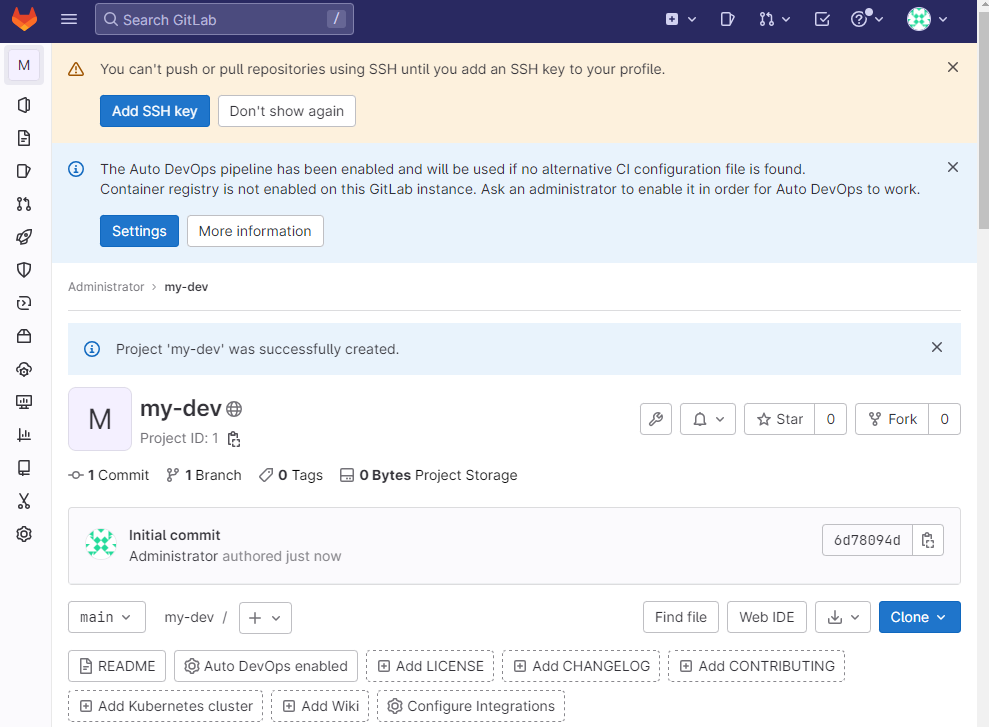Open Packages and registries sidebar icon
Image resolution: width=989 pixels, height=727 pixels.
[24, 336]
